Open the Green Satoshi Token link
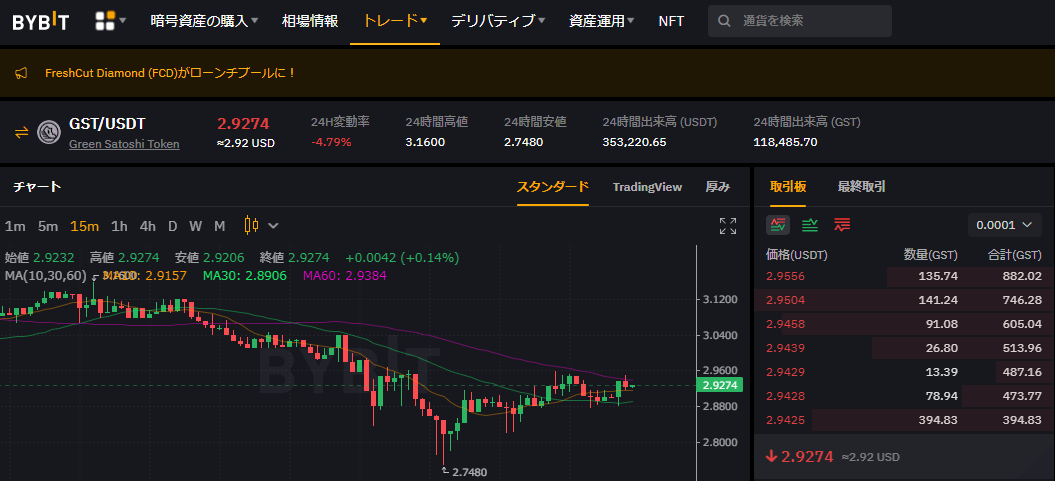 tap(124, 144)
